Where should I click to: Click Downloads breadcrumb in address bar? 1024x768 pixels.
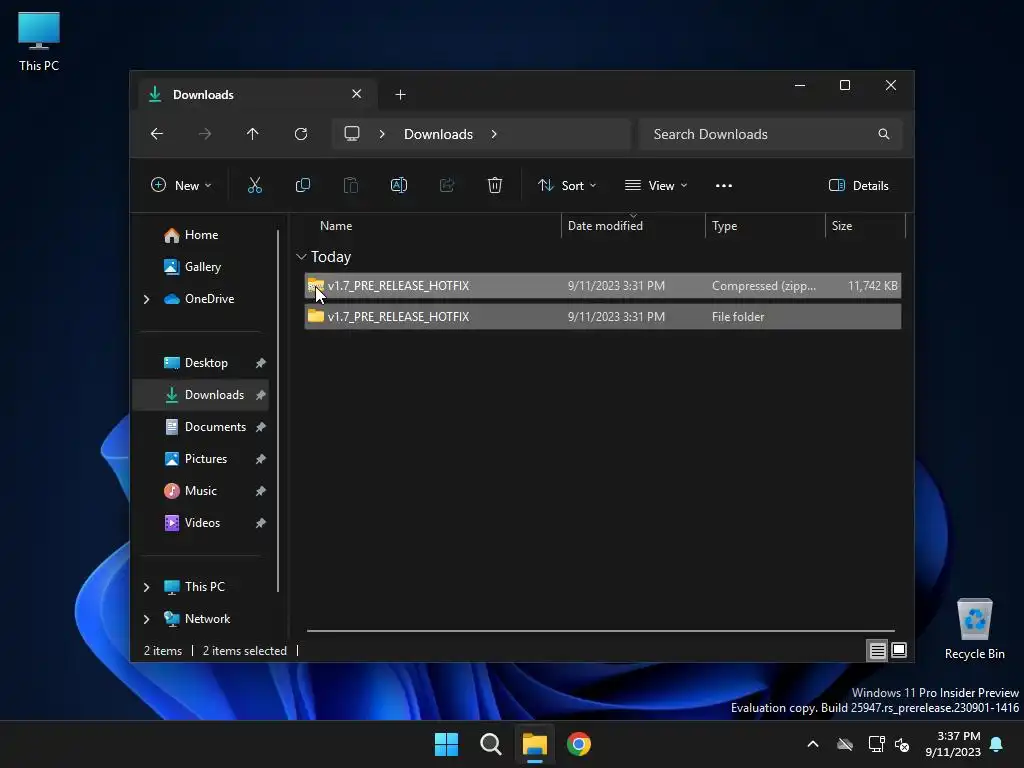pos(438,134)
